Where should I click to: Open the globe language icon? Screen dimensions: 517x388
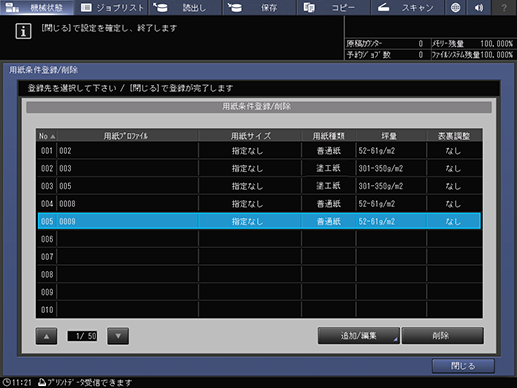point(455,7)
